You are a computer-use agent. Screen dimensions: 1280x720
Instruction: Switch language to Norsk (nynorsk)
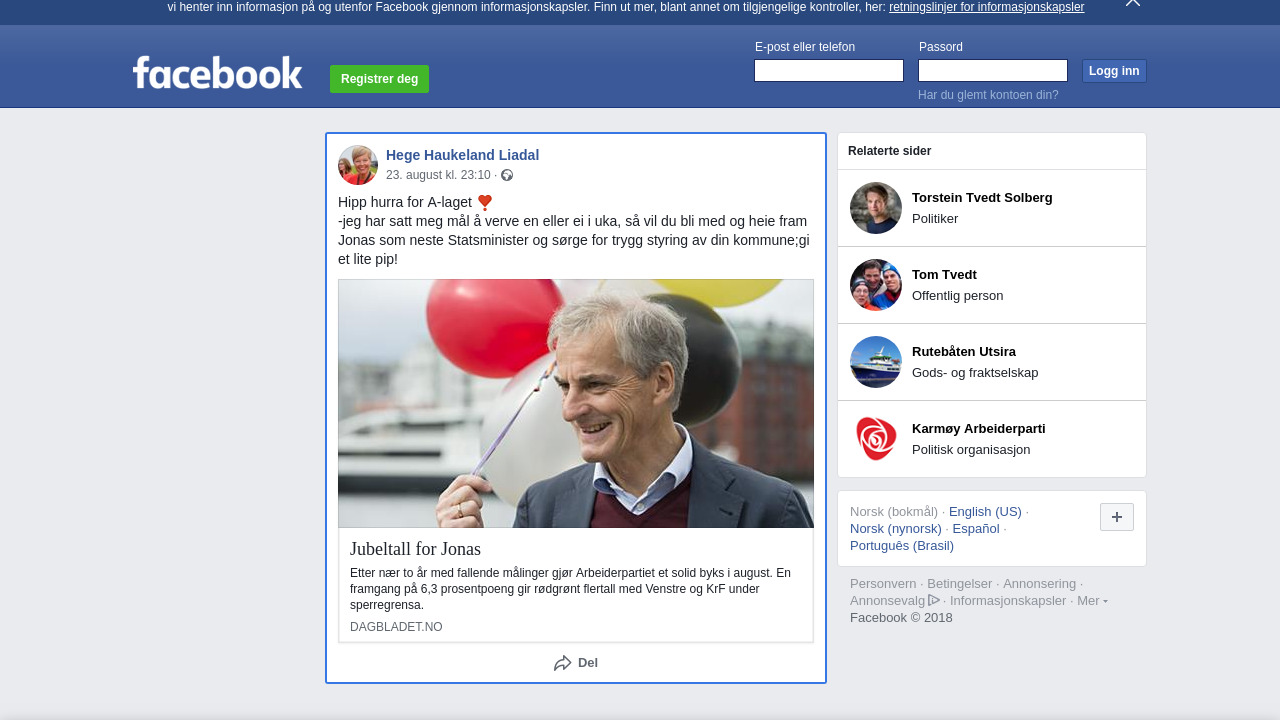(896, 529)
